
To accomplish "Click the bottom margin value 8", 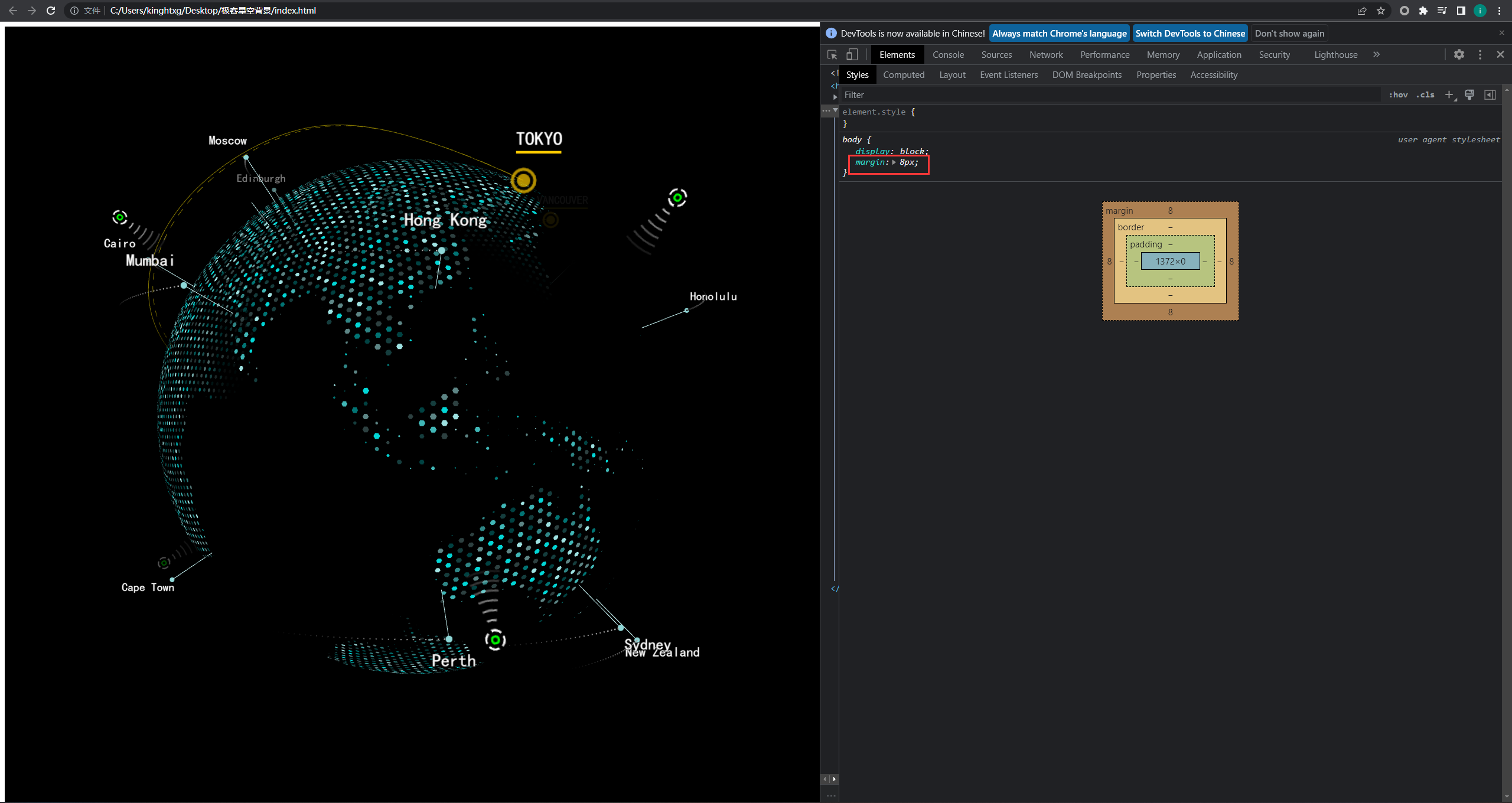I will tap(1170, 312).
